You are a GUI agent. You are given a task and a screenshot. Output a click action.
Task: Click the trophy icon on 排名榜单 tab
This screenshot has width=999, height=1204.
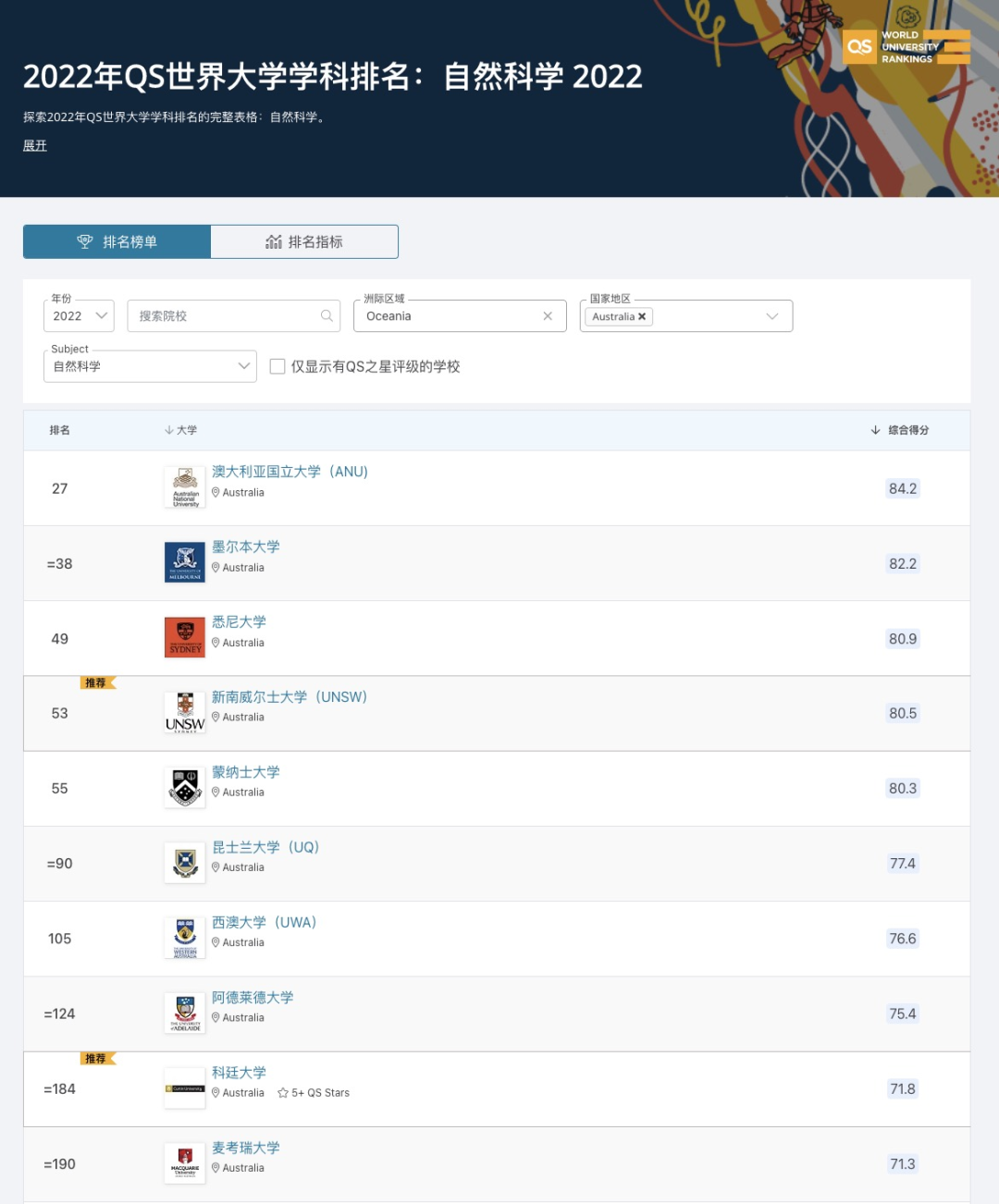pos(85,241)
